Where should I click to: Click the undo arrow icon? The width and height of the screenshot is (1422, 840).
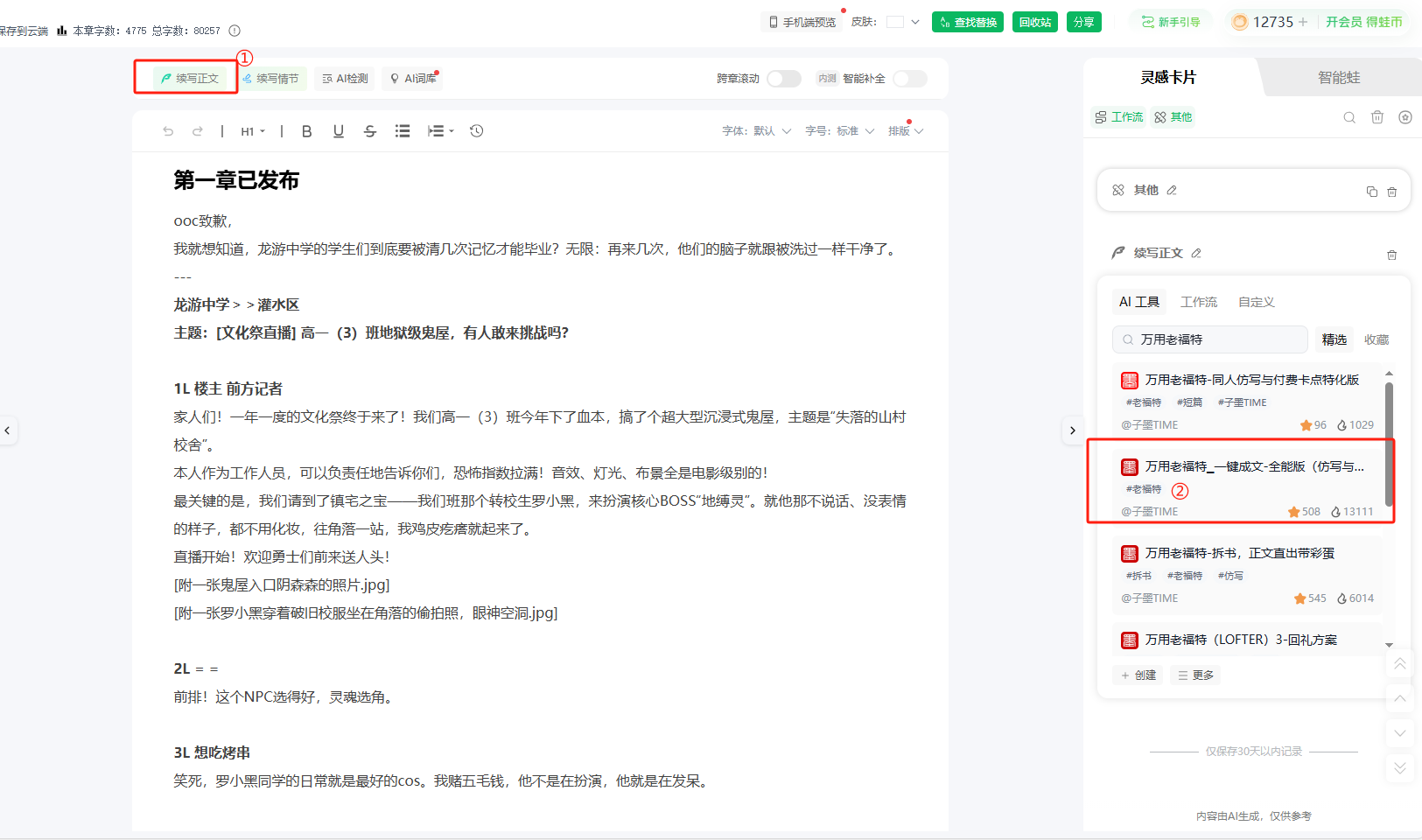pos(168,131)
